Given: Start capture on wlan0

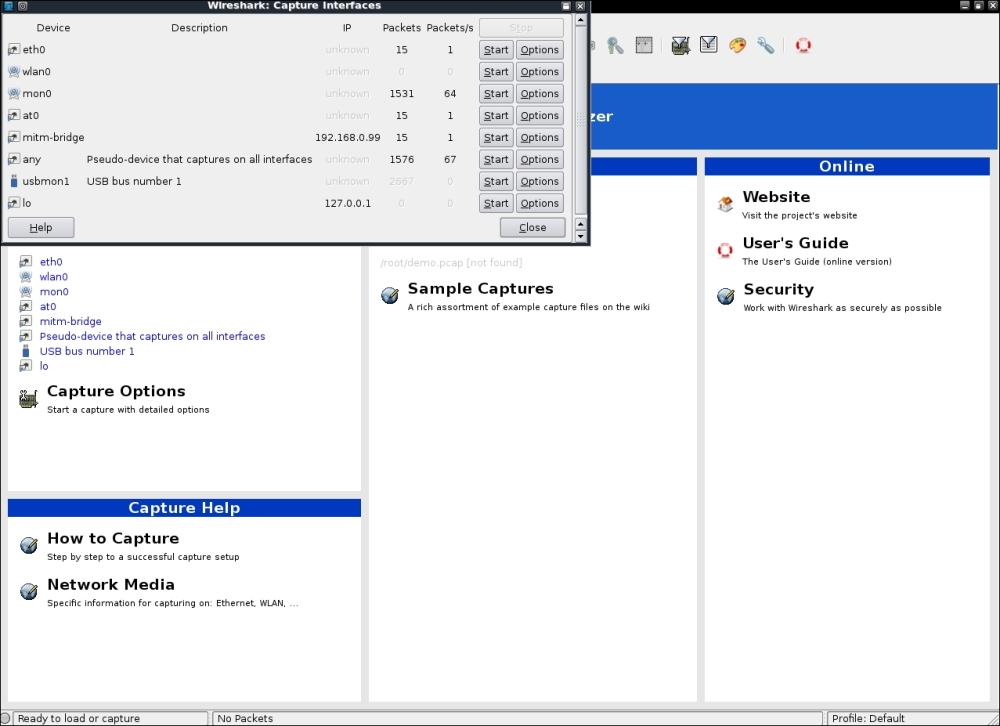Looking at the screenshot, I should point(496,71).
